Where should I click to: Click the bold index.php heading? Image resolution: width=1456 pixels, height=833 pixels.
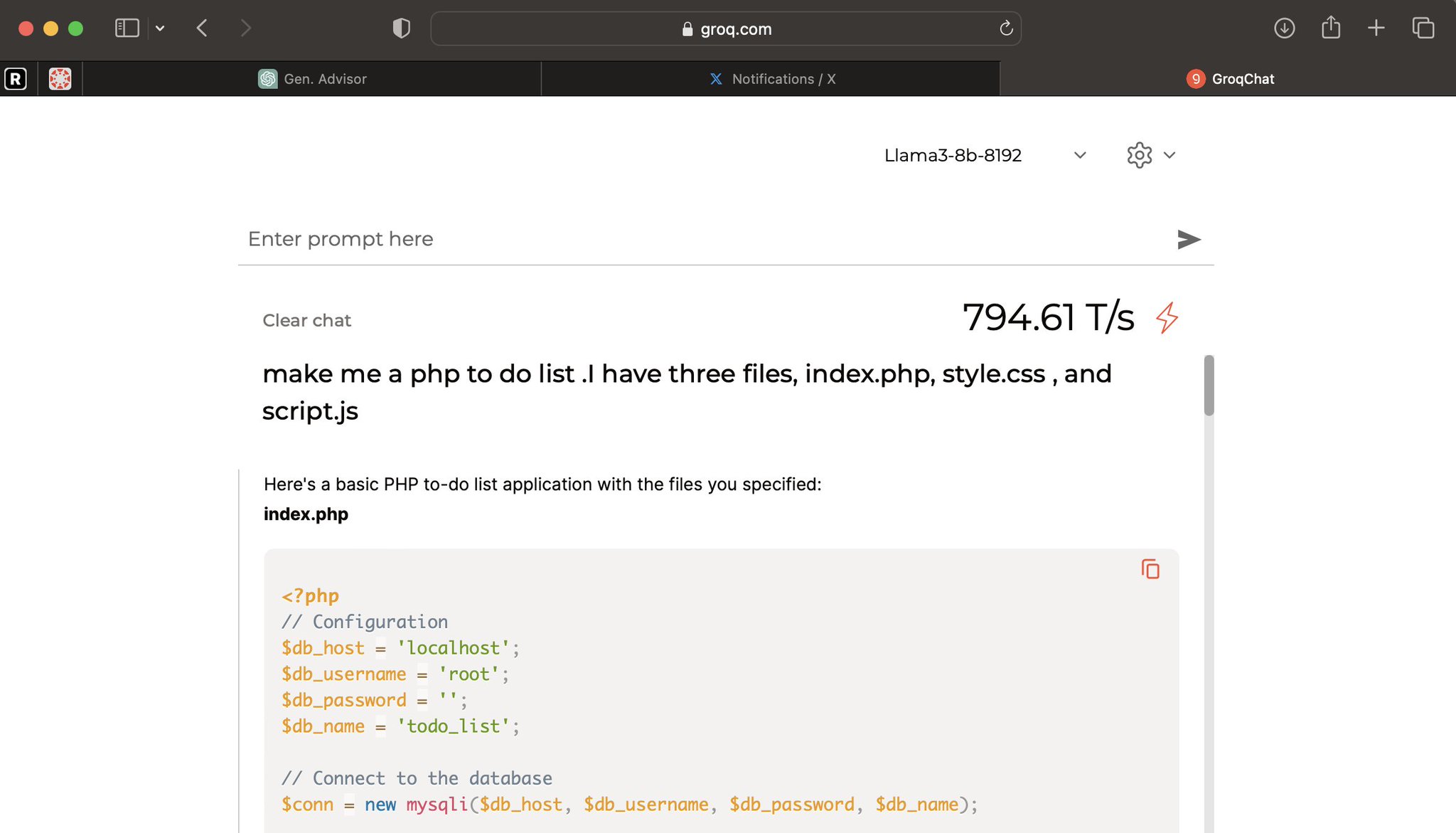pos(306,514)
